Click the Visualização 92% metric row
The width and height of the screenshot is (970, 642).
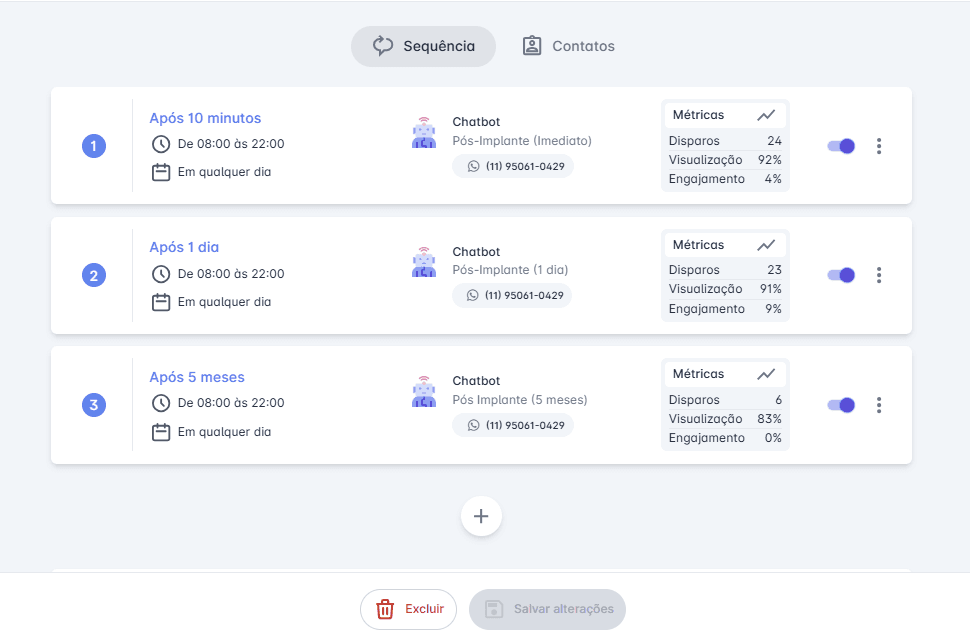pos(725,159)
